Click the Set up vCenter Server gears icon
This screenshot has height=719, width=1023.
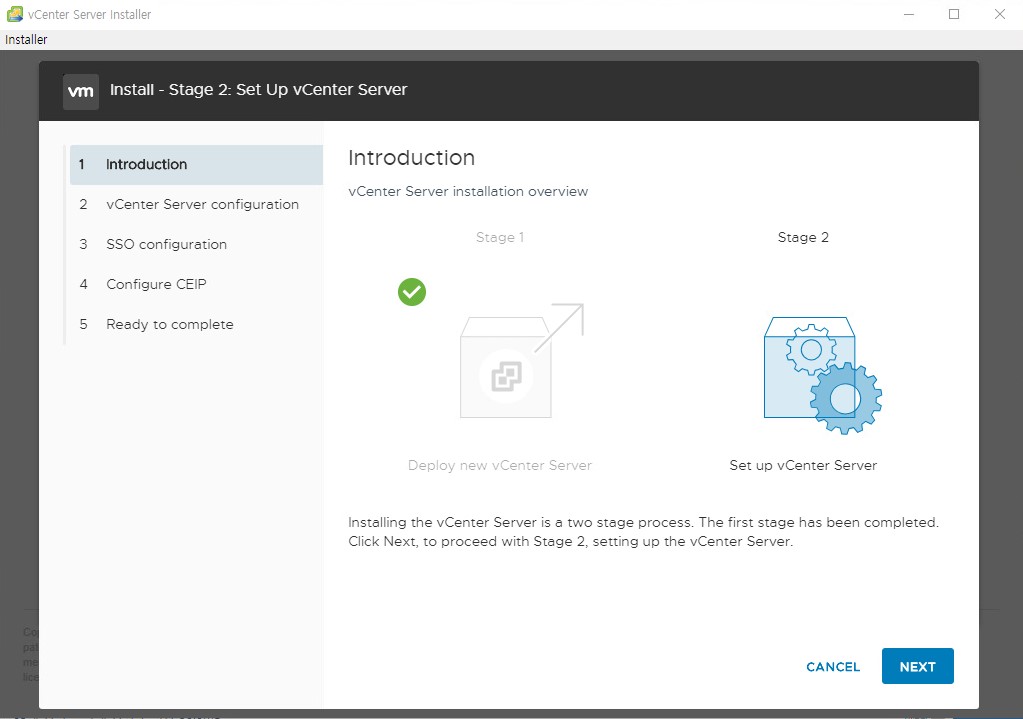coord(823,375)
